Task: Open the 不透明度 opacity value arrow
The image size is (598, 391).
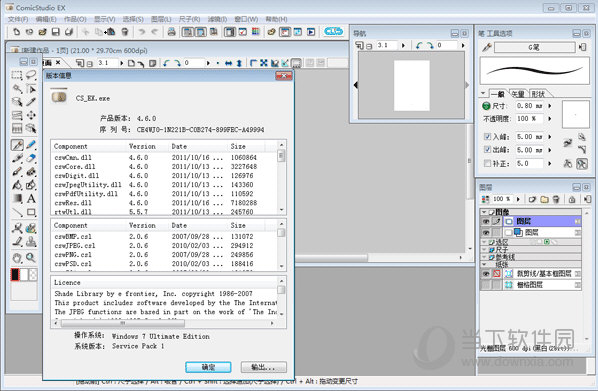Action: [550, 119]
